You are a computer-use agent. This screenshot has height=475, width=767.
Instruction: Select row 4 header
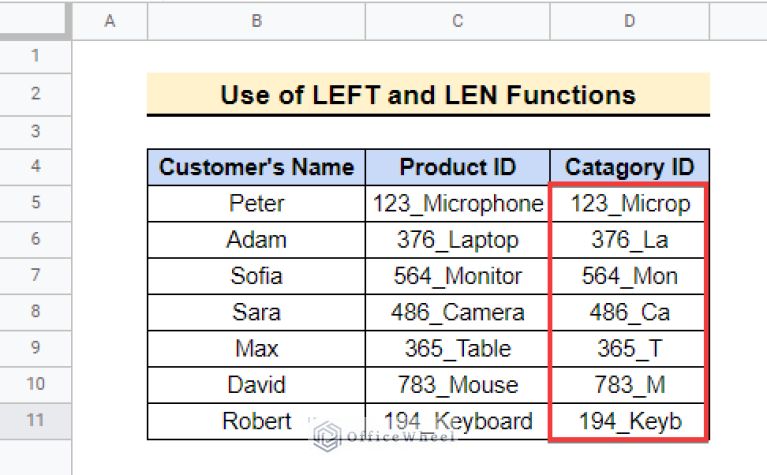tap(35, 167)
